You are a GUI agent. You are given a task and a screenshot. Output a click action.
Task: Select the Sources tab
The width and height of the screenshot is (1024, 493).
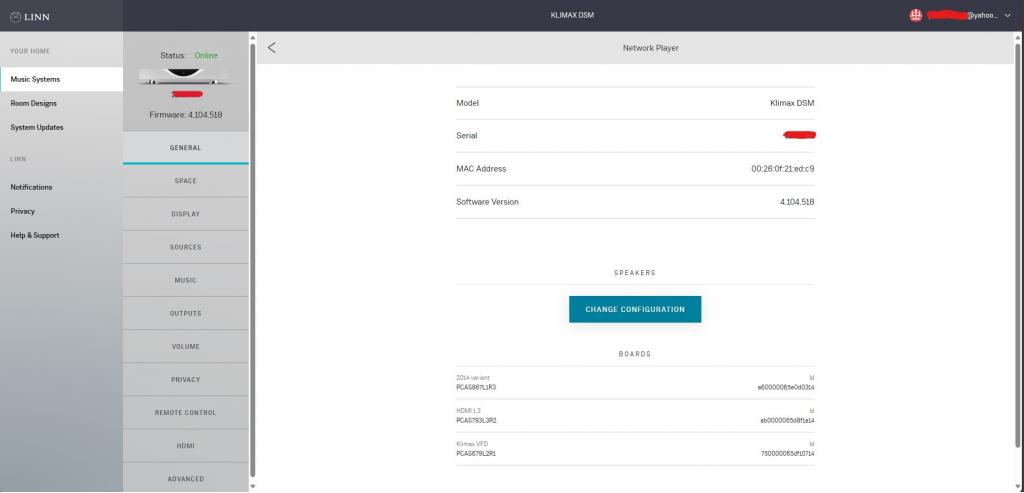point(185,247)
